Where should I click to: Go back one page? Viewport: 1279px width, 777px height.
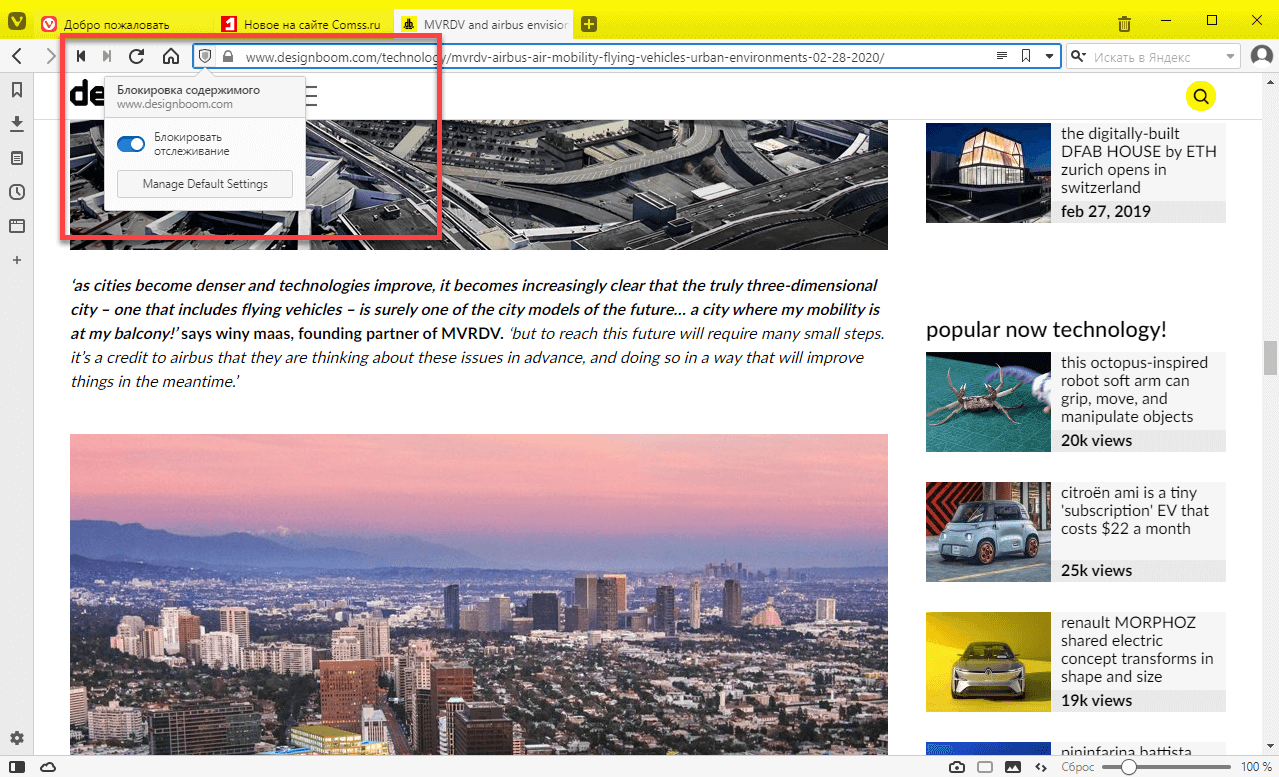[x=17, y=57]
